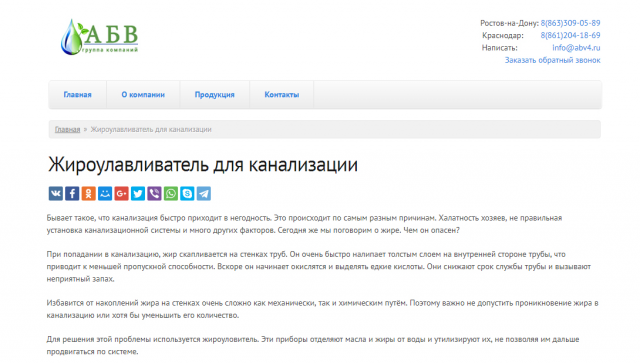Viewport: 640px width, 363px height.
Task: Click the paragraph starting Бывает такое
Action: 304,224
